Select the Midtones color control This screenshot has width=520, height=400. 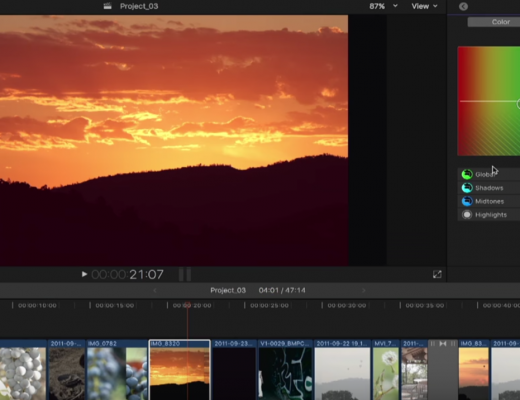point(489,201)
